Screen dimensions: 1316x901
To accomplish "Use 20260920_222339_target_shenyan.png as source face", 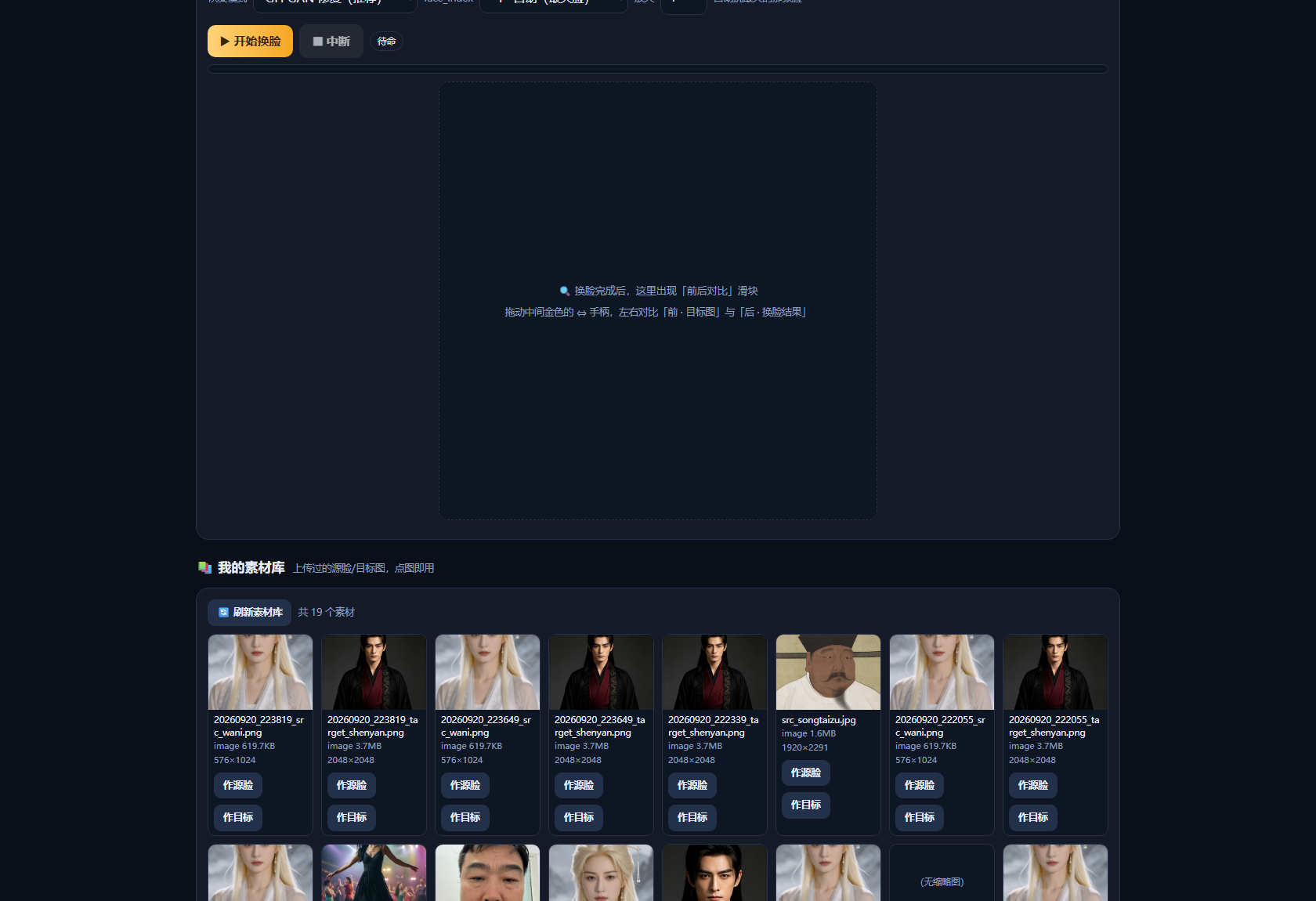I will (692, 786).
